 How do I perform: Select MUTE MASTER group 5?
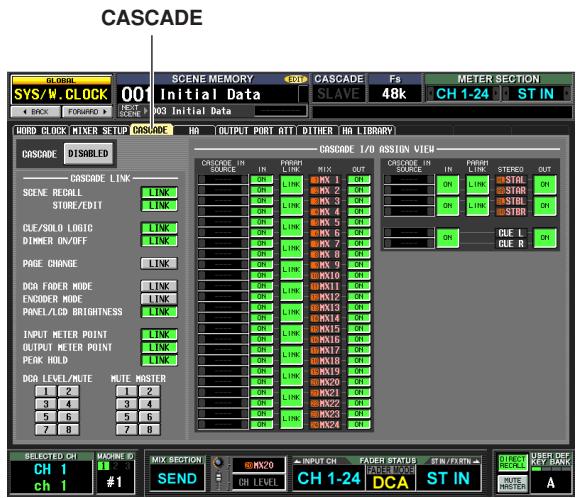(127, 417)
